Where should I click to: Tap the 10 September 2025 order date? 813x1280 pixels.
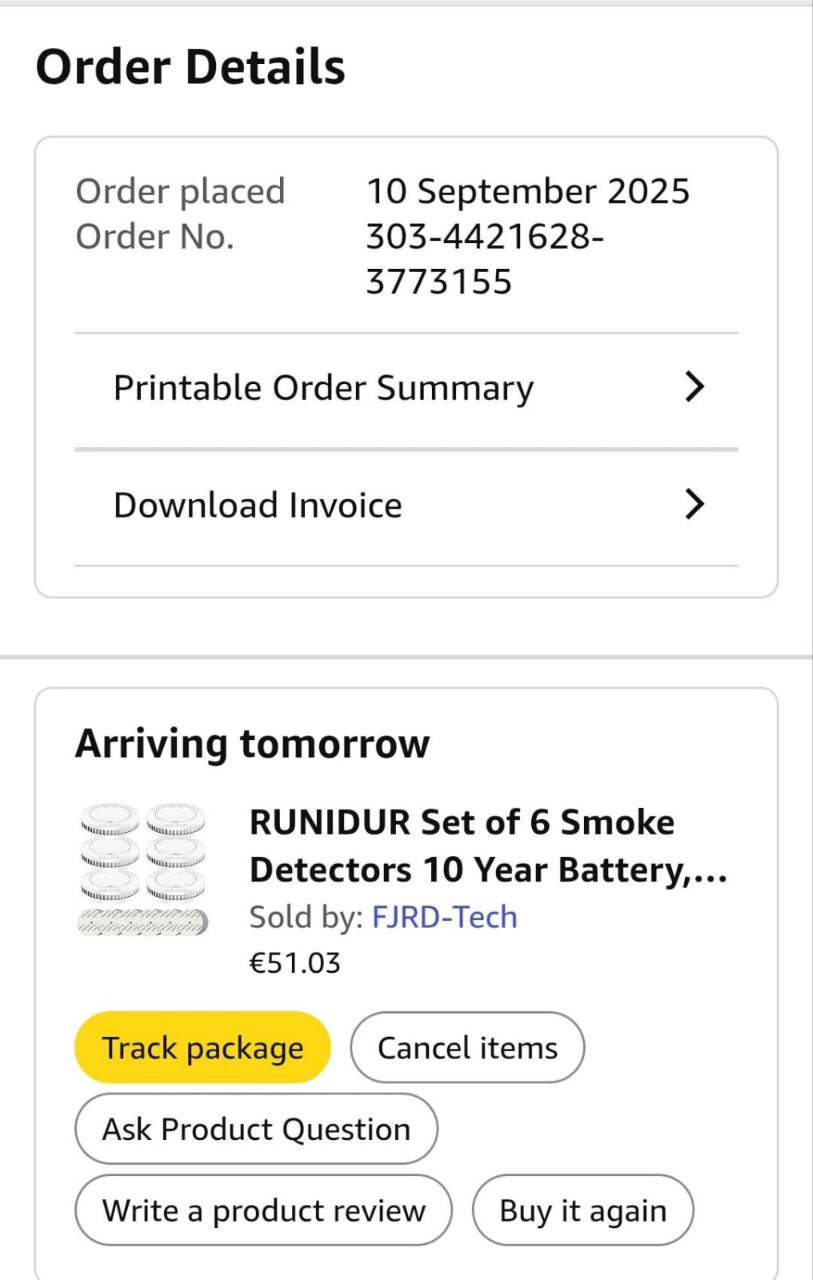pyautogui.click(x=527, y=190)
